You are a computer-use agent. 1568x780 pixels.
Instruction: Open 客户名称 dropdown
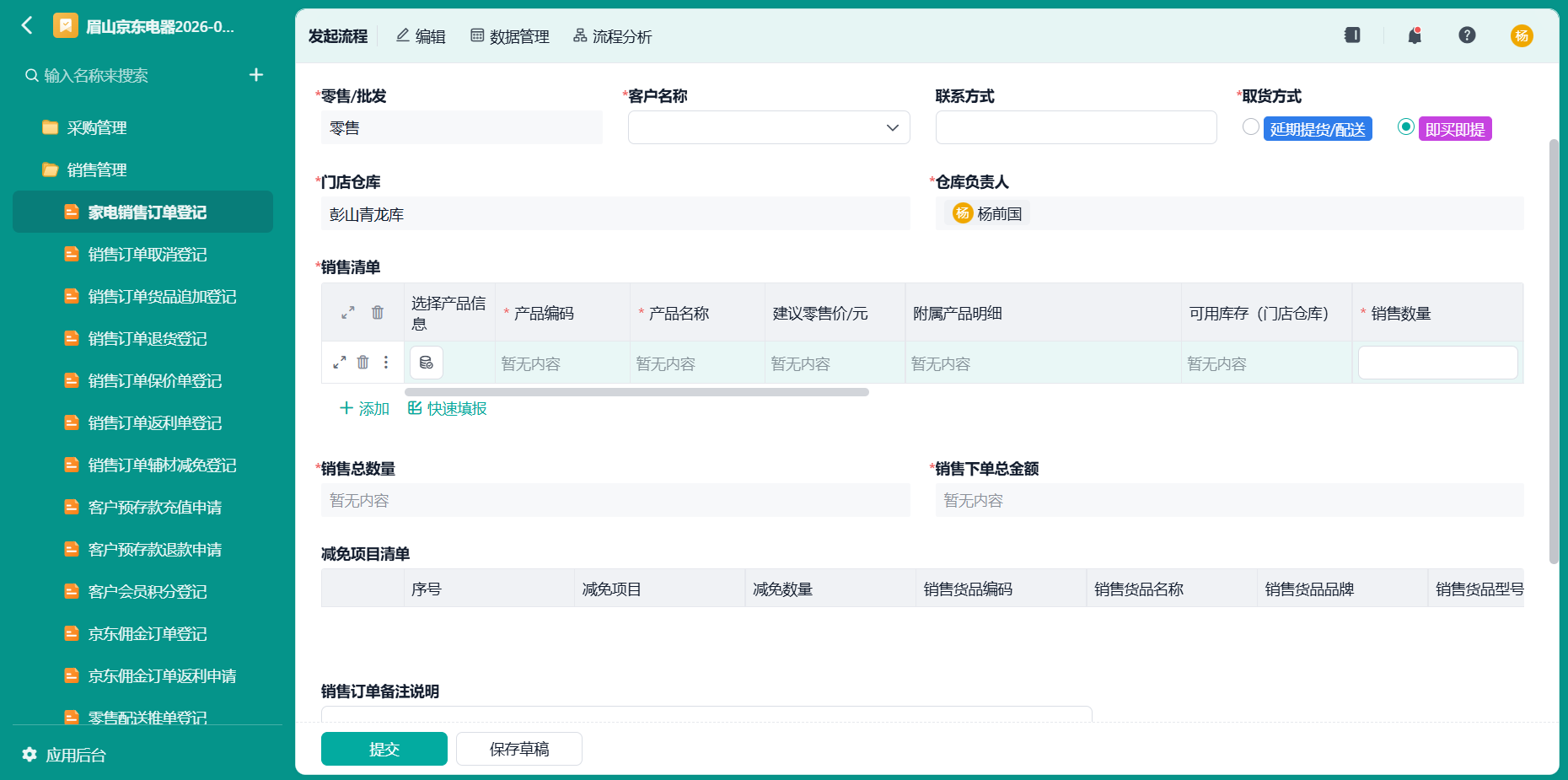pos(769,127)
